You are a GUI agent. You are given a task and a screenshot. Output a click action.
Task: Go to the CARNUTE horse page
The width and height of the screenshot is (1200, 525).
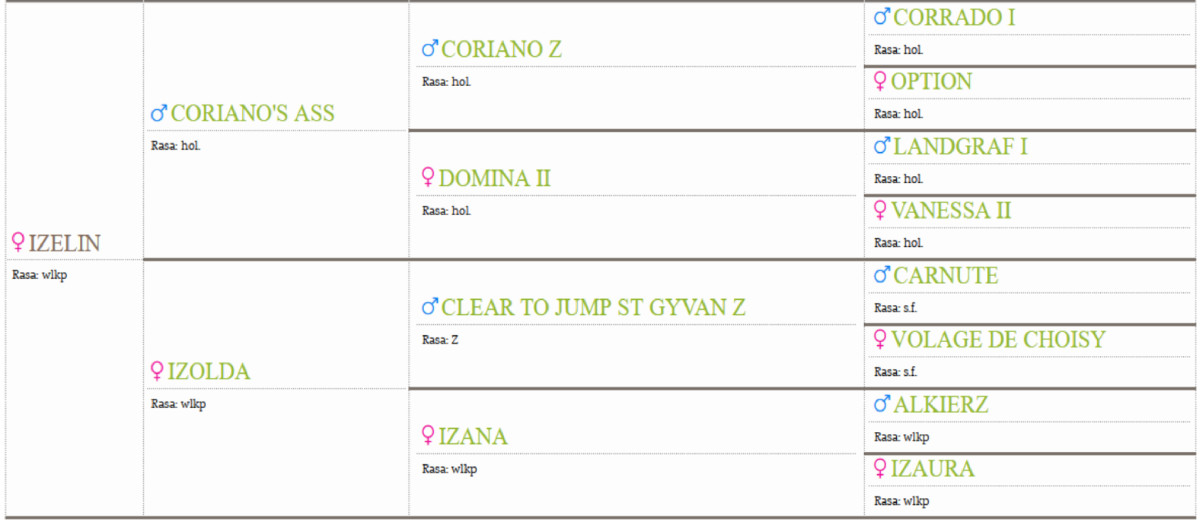[x=945, y=276]
